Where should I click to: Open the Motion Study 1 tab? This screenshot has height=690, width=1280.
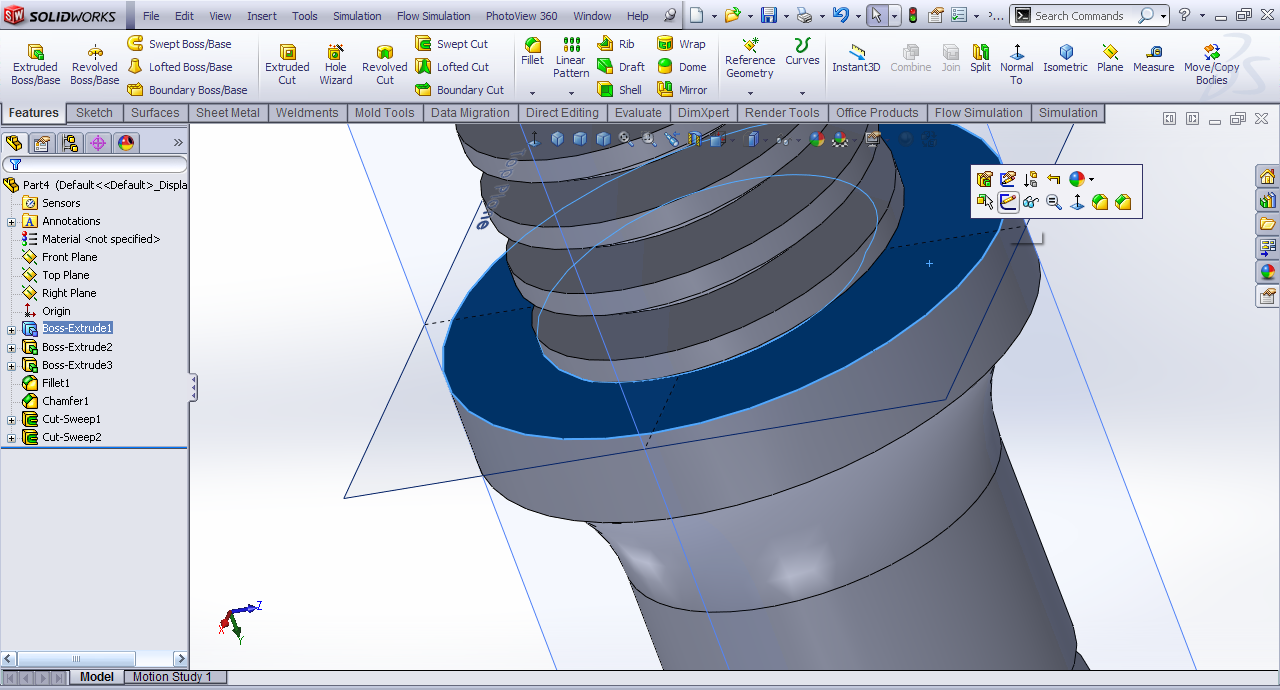(x=172, y=677)
